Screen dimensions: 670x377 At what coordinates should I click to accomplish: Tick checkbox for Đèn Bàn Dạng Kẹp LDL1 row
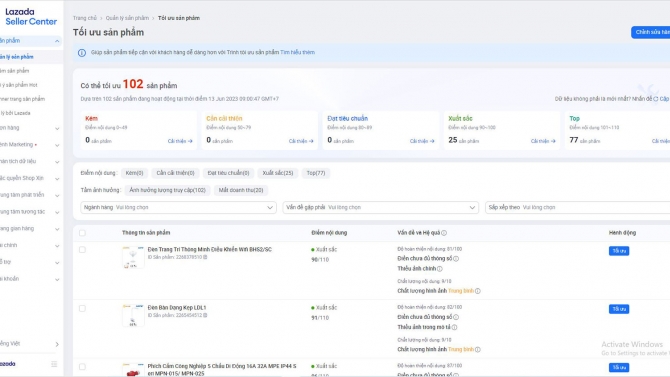[82, 308]
